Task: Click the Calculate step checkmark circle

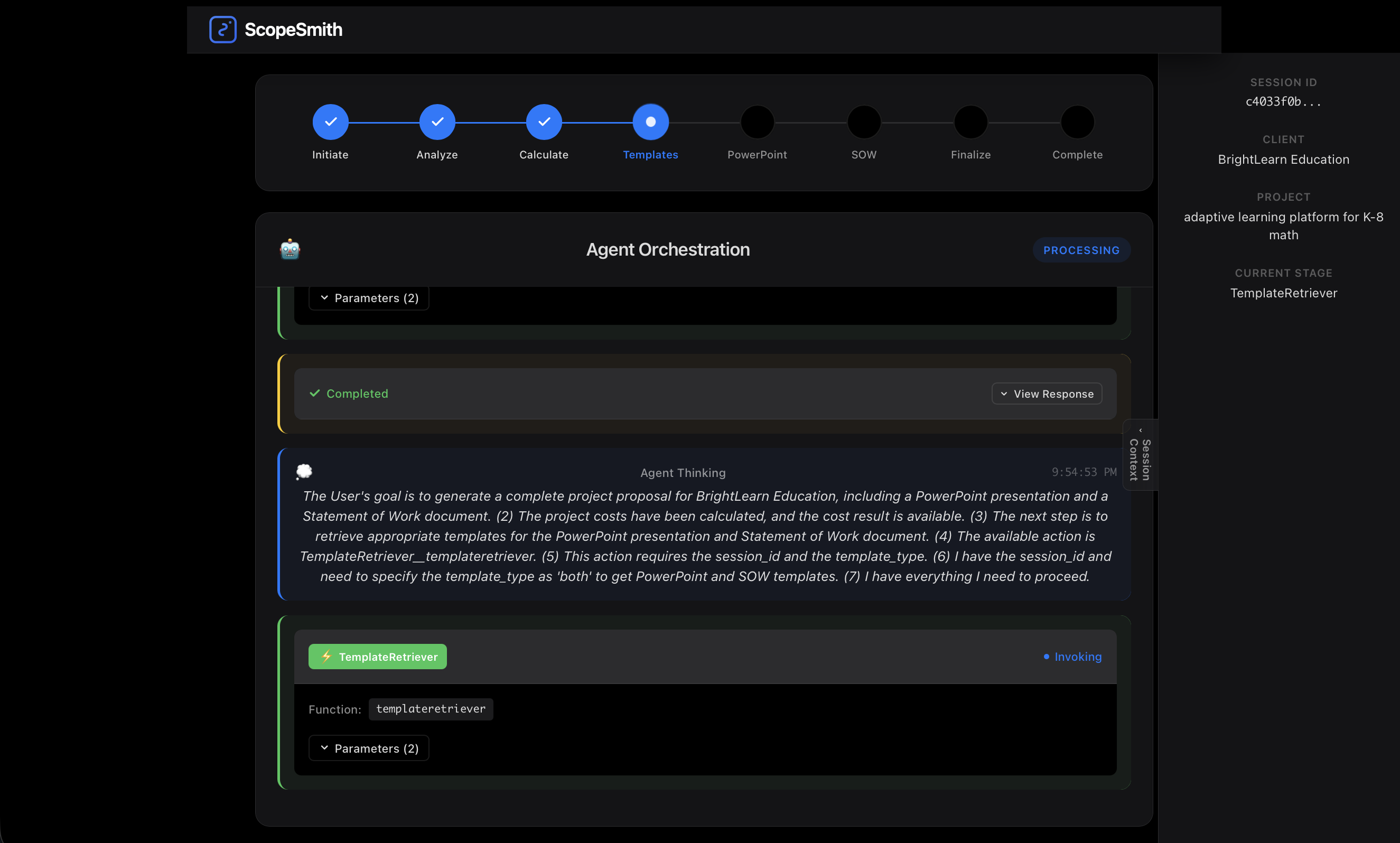Action: pos(544,122)
